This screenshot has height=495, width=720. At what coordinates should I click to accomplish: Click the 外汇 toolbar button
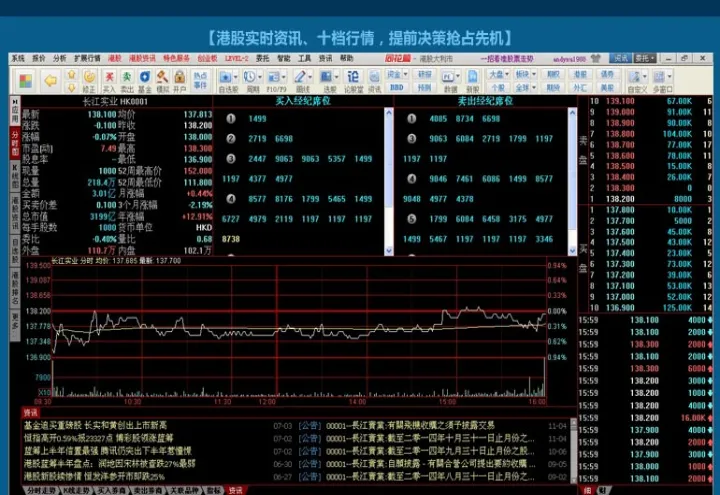tap(580, 87)
